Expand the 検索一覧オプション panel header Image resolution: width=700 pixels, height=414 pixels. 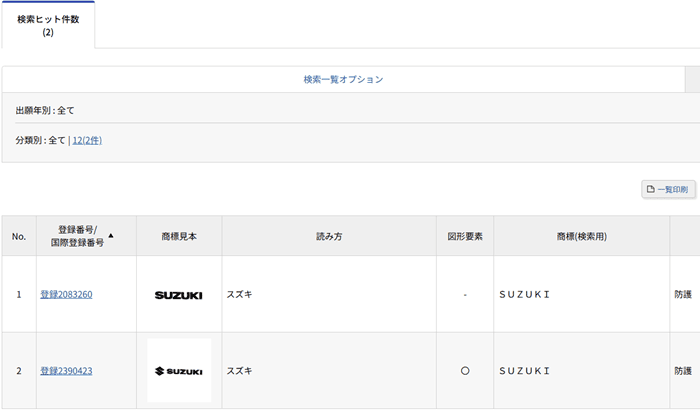(343, 79)
